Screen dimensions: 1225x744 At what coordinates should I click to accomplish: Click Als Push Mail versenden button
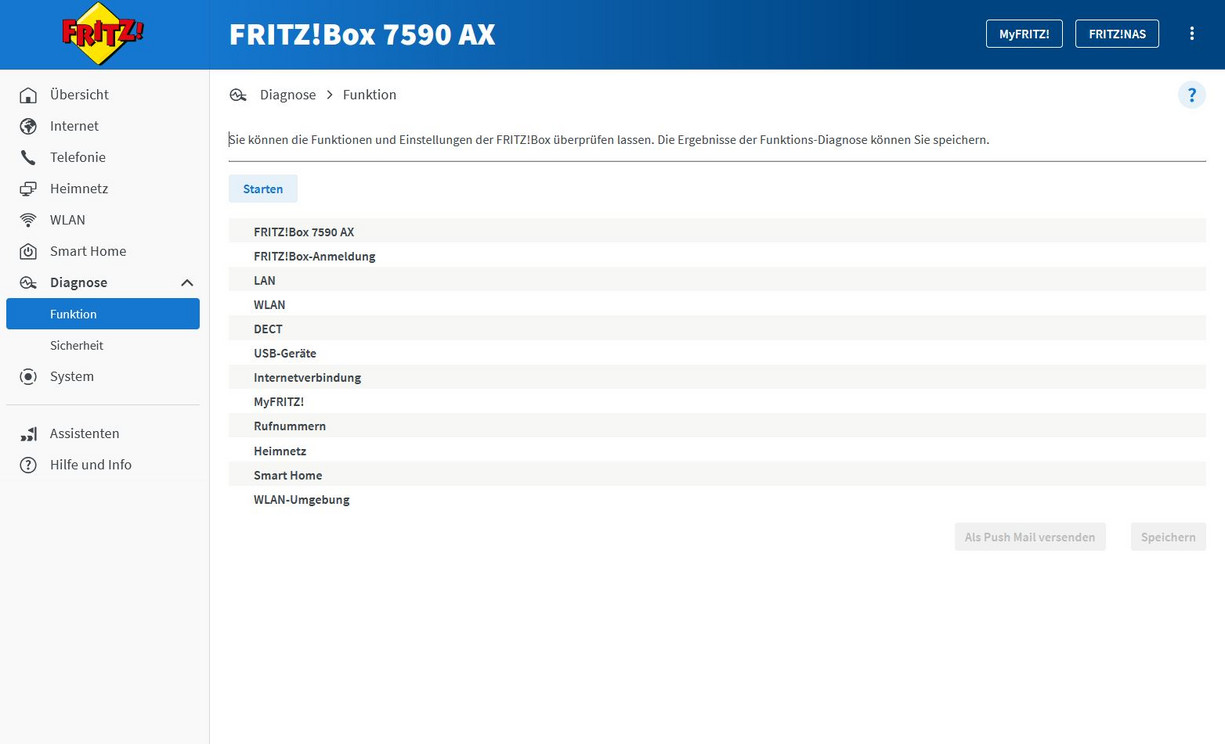[x=1030, y=537]
